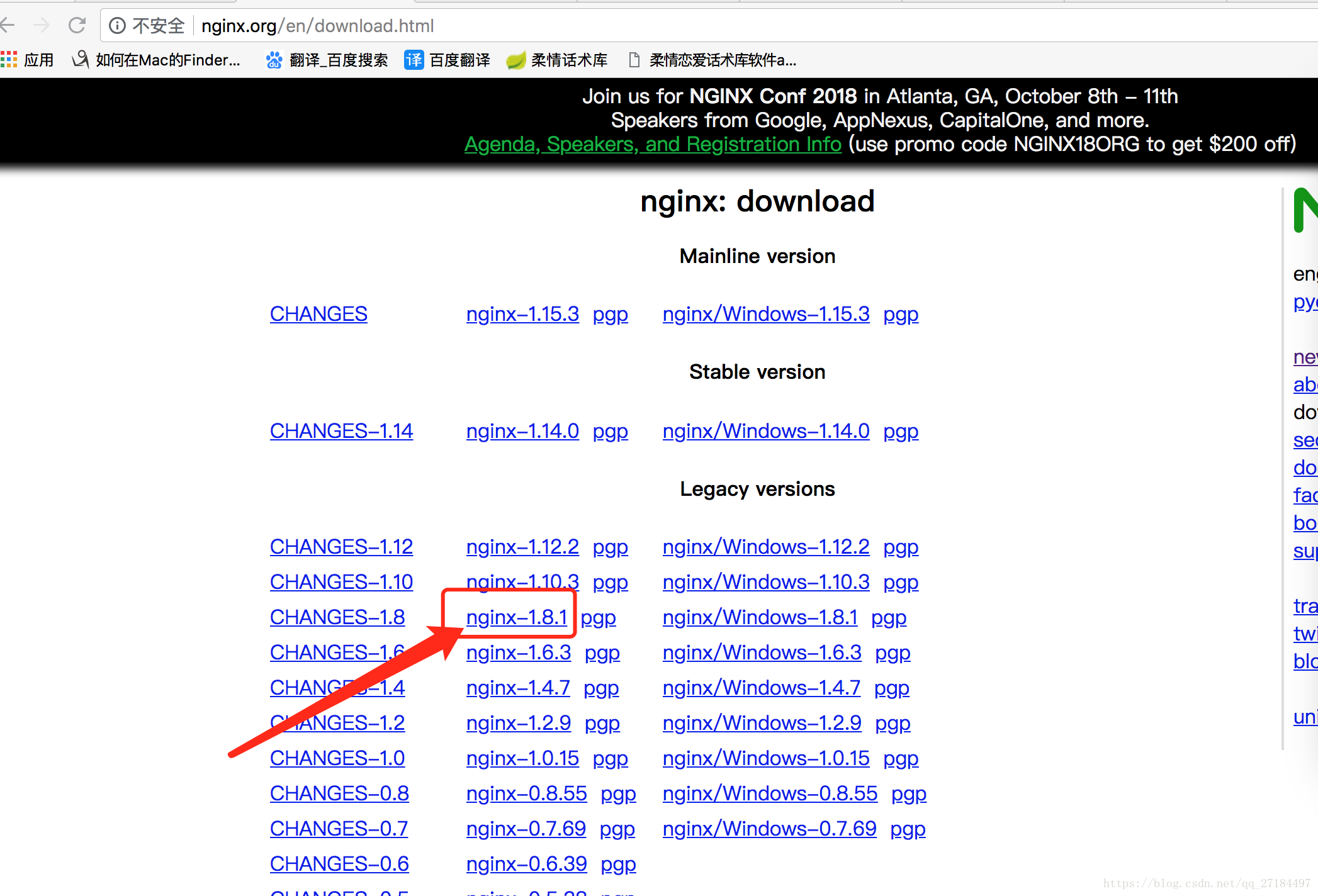Open CHANGES-1.10 link
This screenshot has width=1318, height=896.
(x=341, y=582)
